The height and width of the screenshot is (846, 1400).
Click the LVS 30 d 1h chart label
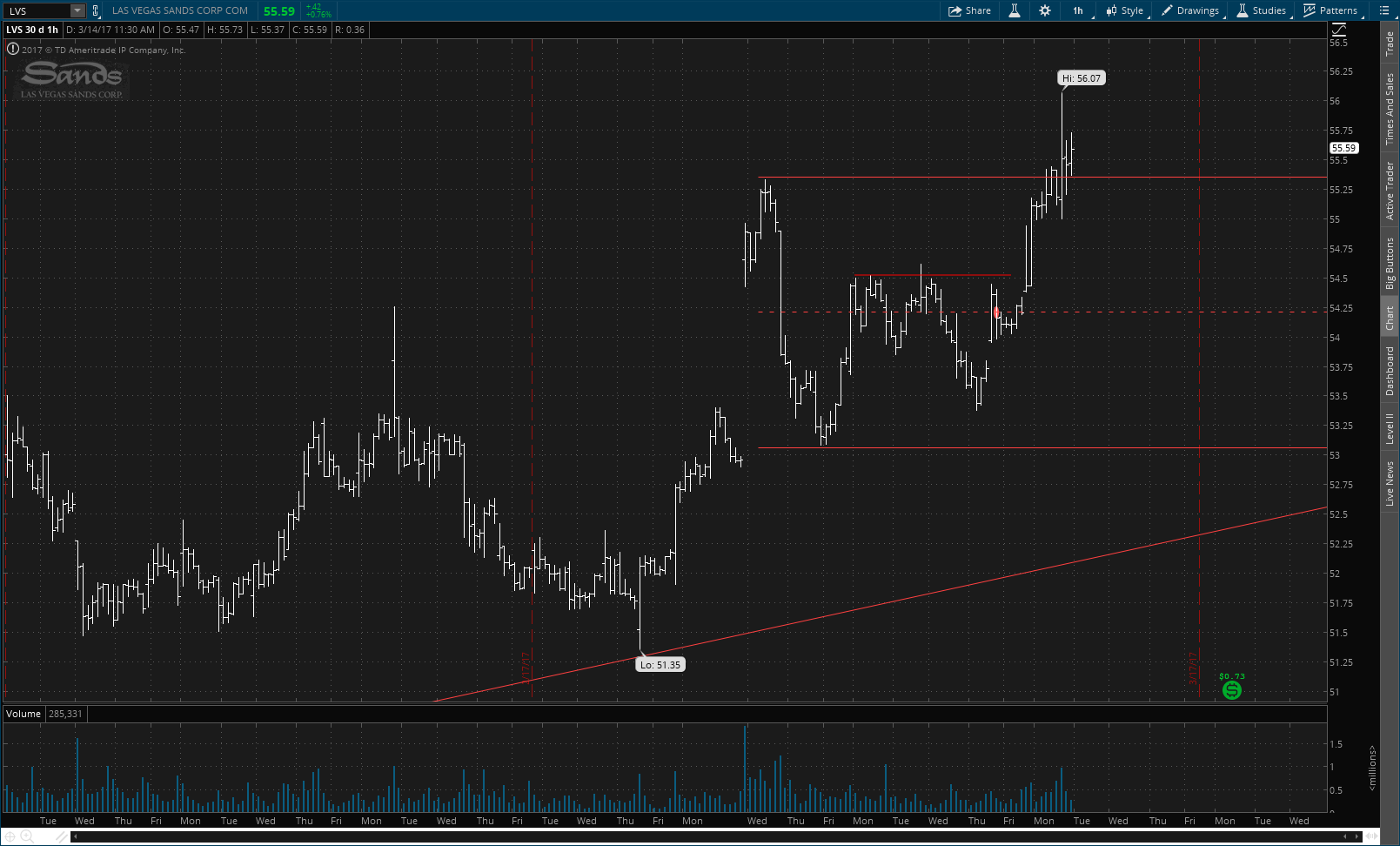[x=32, y=30]
